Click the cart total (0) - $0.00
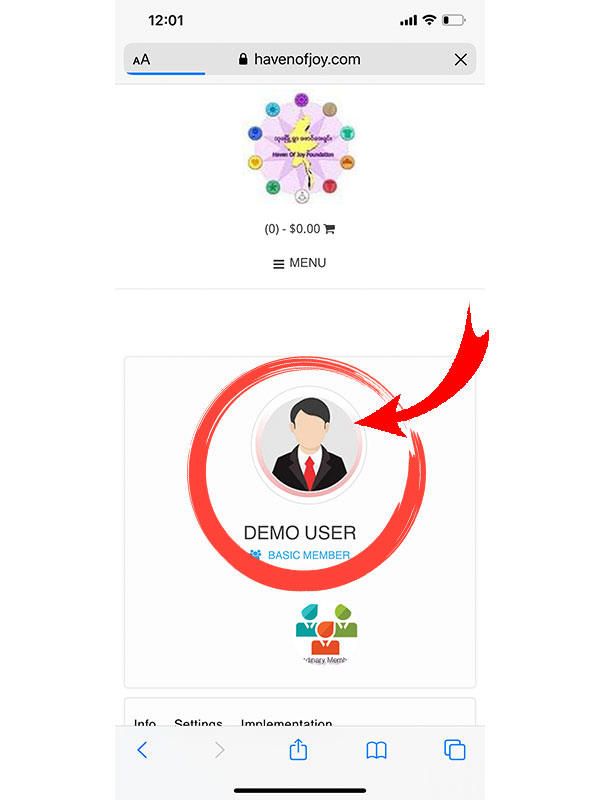The width and height of the screenshot is (600, 800). 292,229
